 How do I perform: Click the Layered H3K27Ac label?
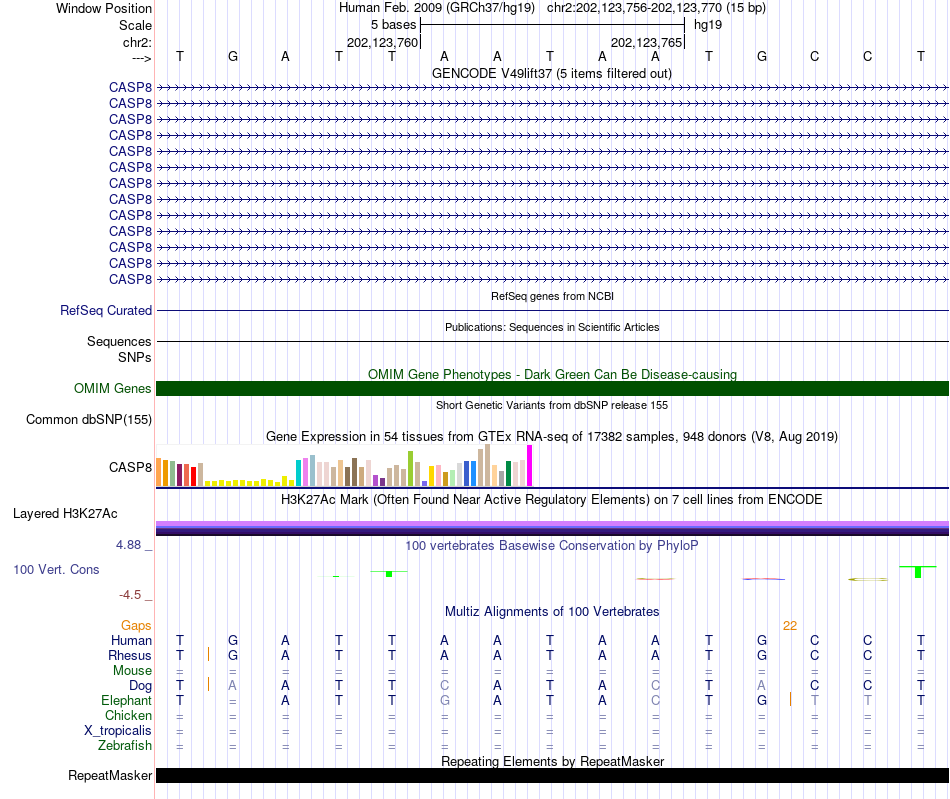click(65, 514)
